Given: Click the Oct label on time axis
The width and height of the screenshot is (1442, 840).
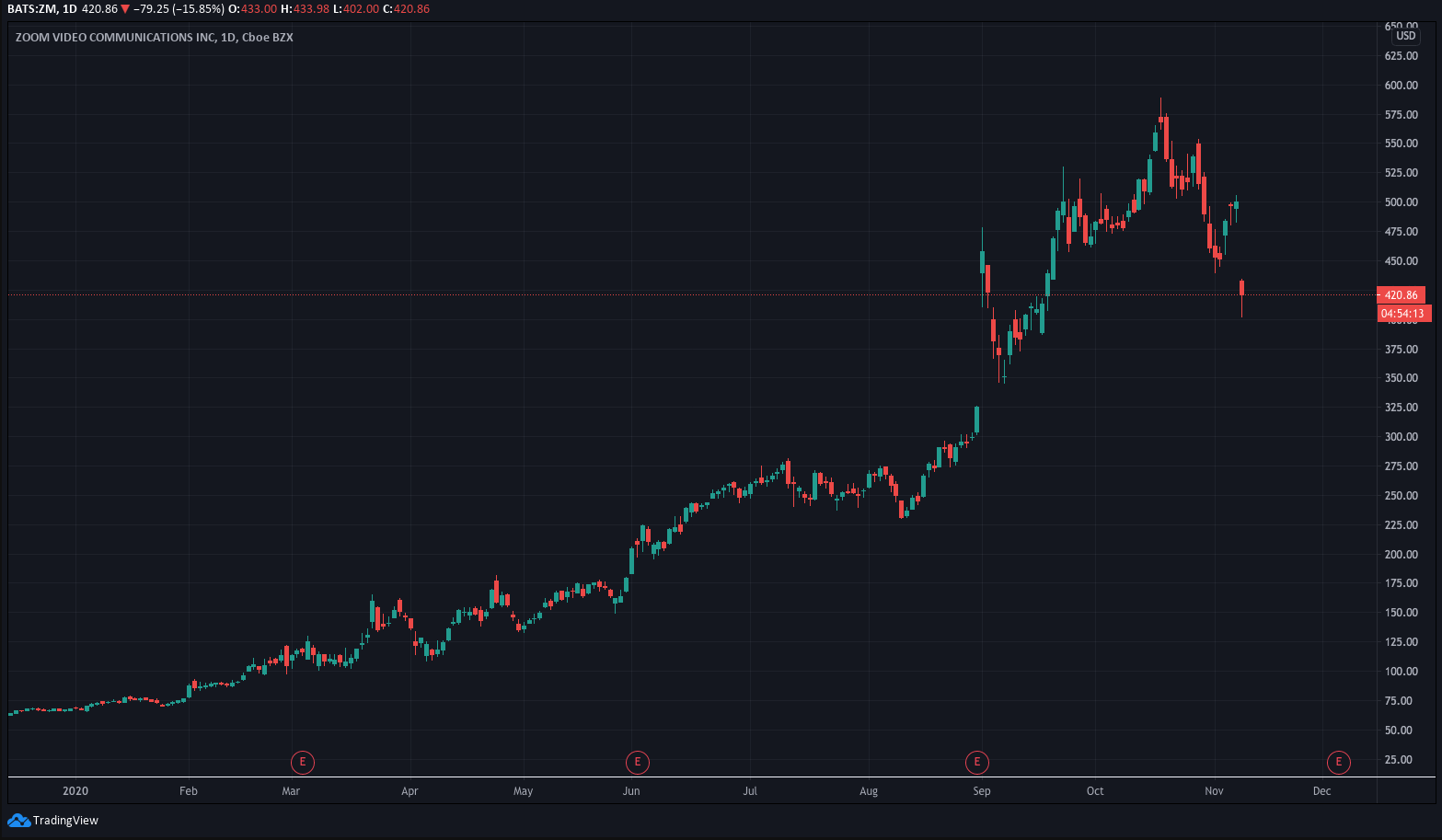Looking at the screenshot, I should pos(1095,791).
